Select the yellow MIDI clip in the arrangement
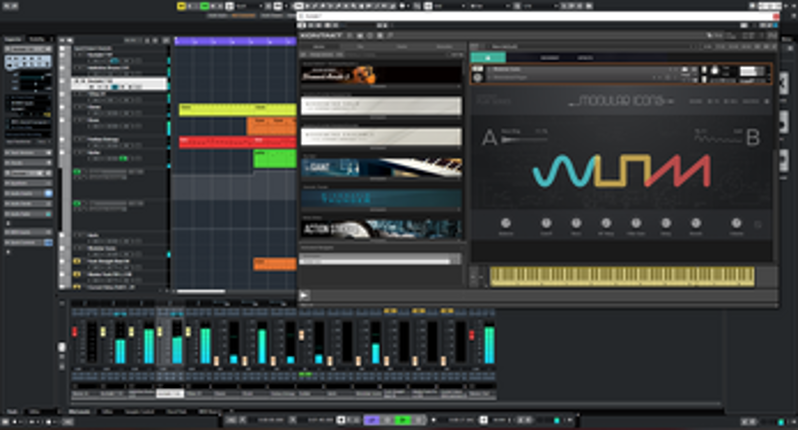This screenshot has height=430, width=798. click(238, 109)
